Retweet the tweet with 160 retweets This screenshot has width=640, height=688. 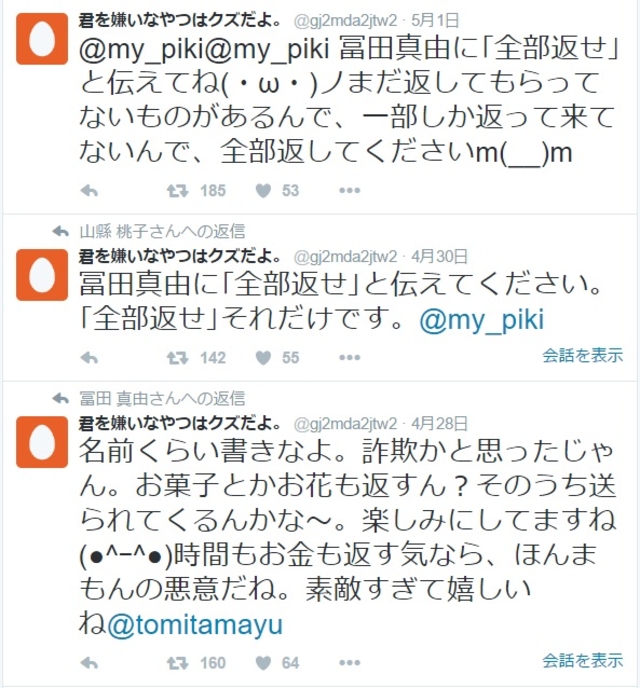(x=177, y=663)
